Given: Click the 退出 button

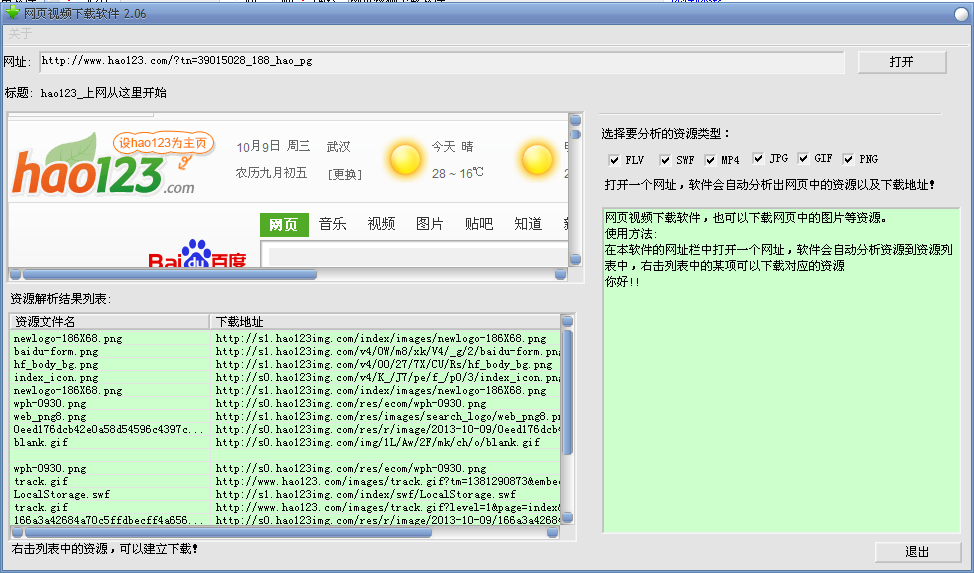Looking at the screenshot, I should (917, 552).
